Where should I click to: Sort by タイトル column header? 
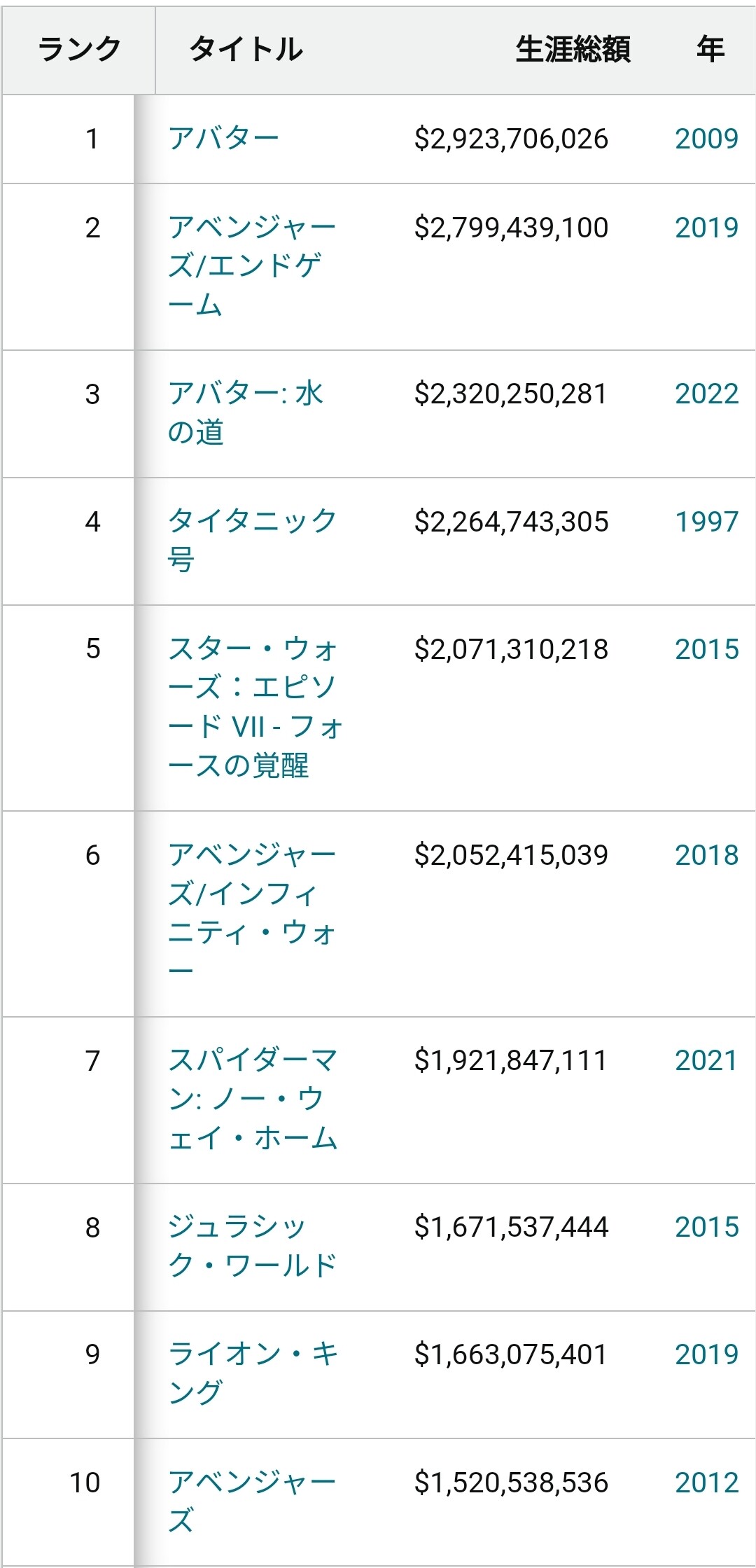coord(246,50)
